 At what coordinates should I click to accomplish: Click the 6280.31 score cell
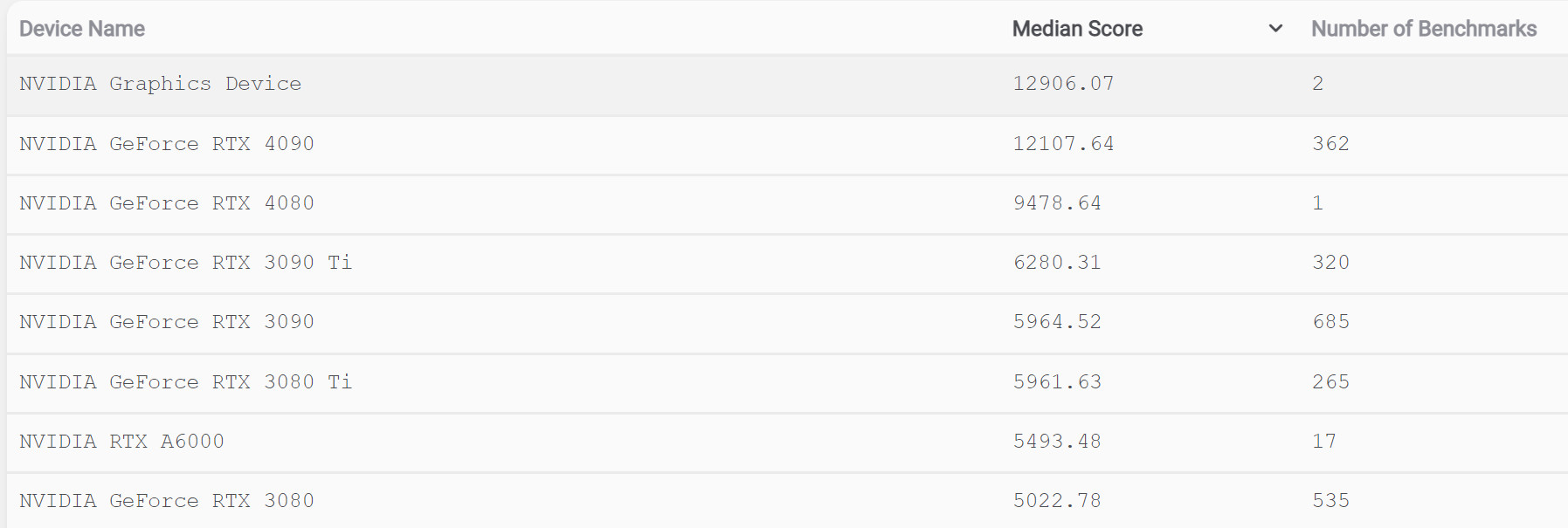(x=1057, y=263)
